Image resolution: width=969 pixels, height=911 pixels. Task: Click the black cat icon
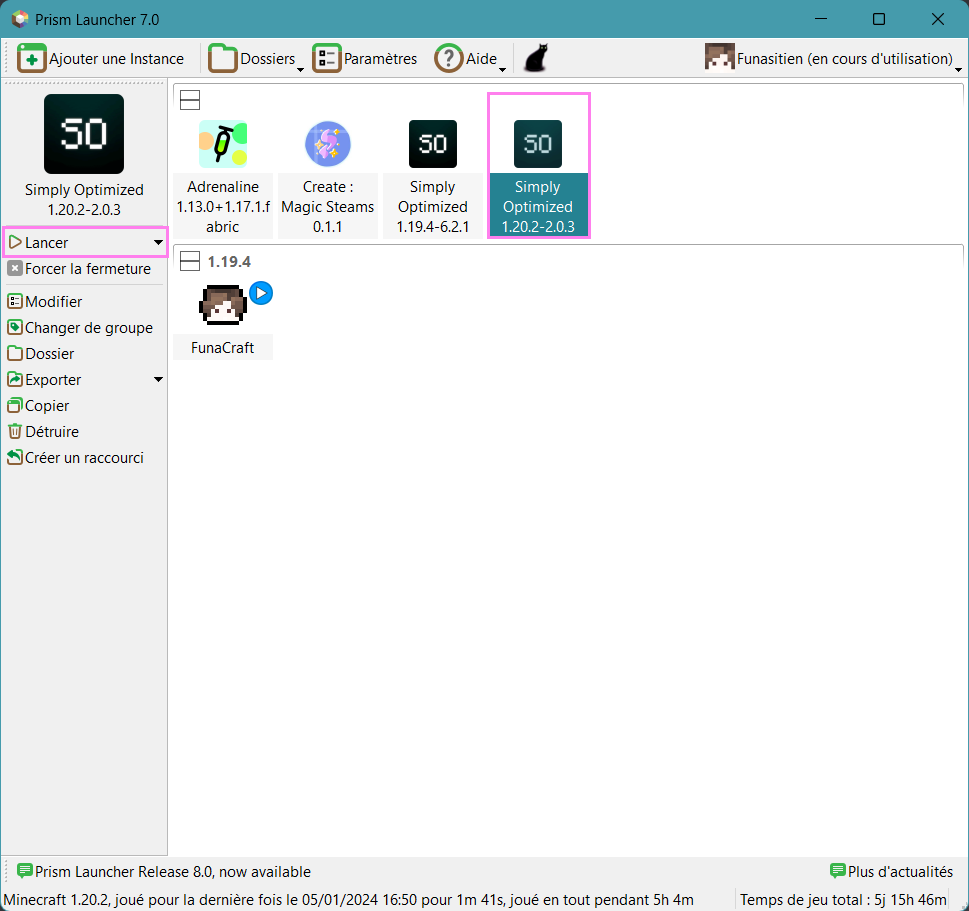536,59
